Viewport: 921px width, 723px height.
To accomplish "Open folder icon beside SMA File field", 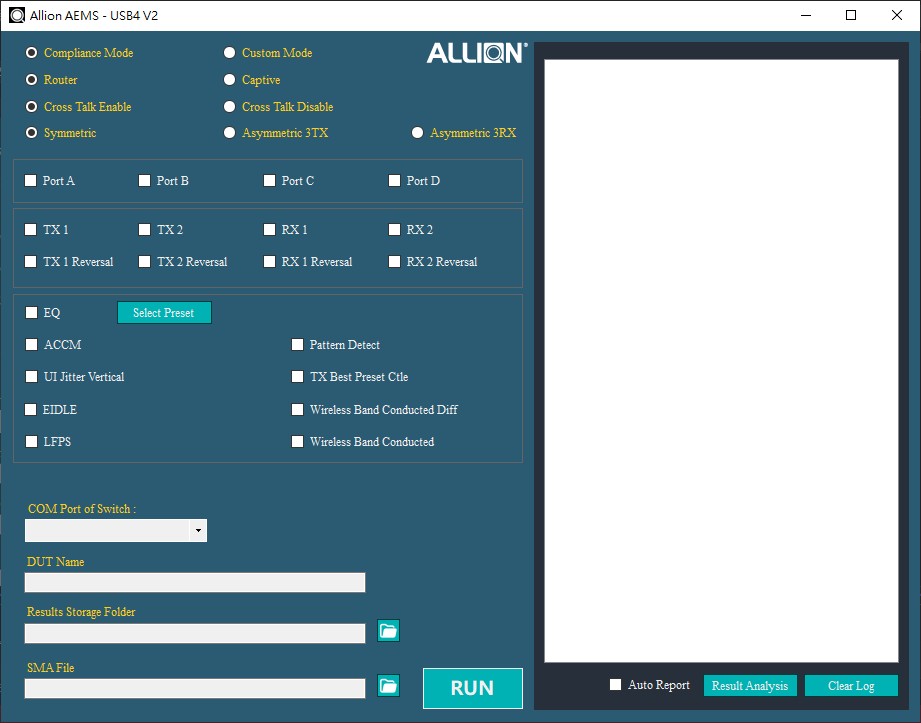I will click(388, 685).
